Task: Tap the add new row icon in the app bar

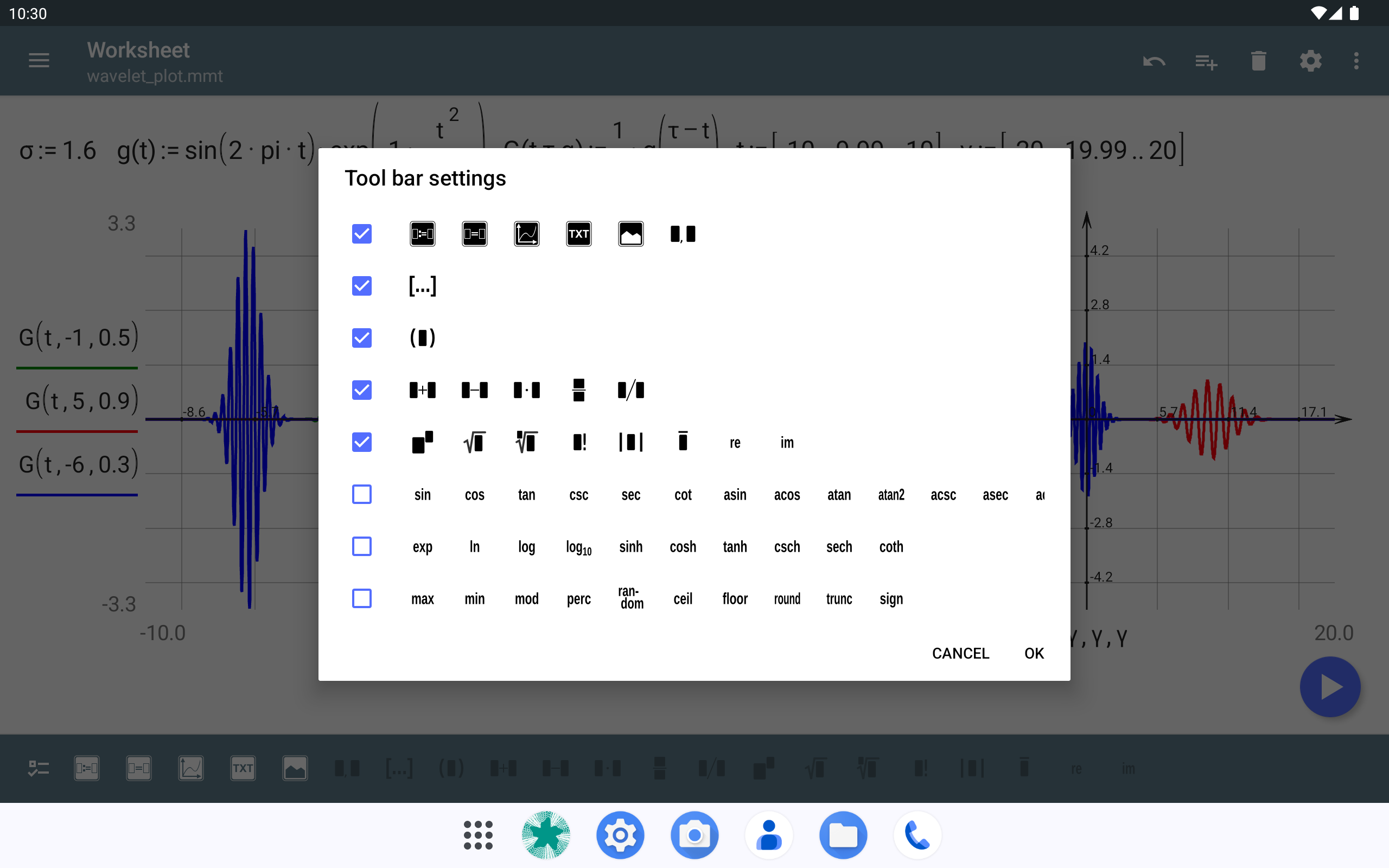Action: click(x=1207, y=61)
